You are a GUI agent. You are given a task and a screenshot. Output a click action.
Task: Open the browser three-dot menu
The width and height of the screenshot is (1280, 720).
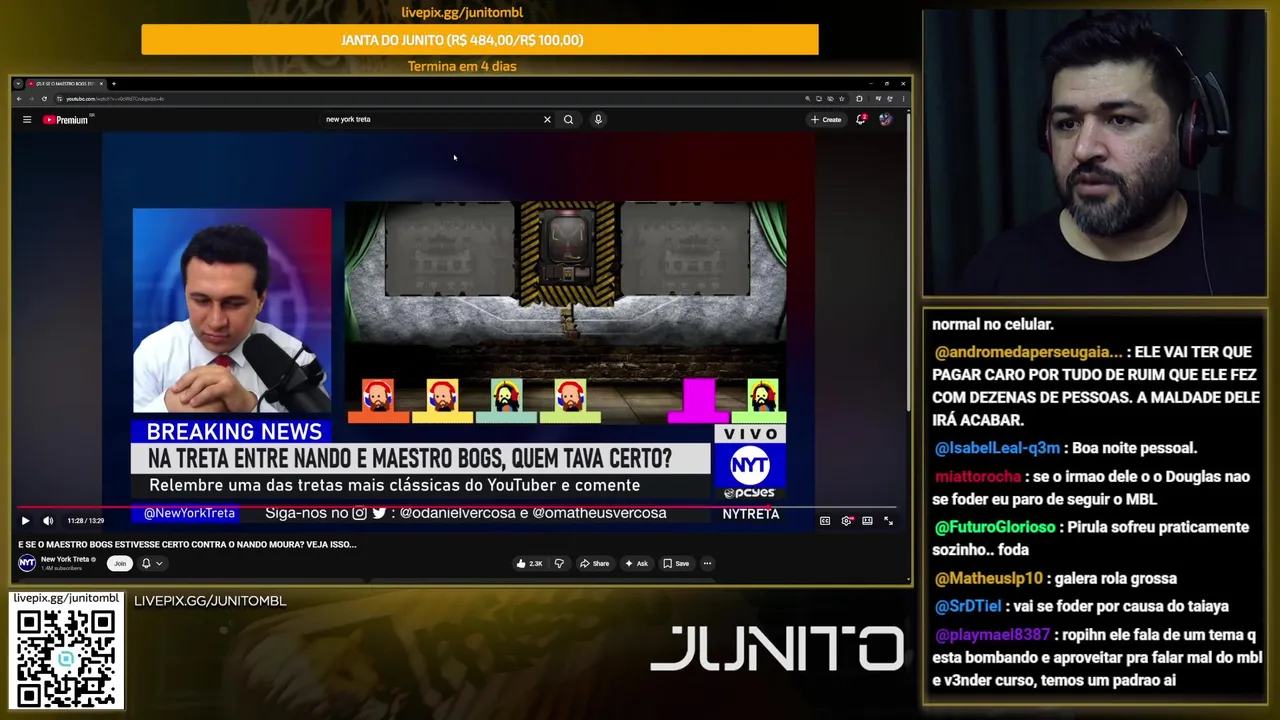click(903, 98)
